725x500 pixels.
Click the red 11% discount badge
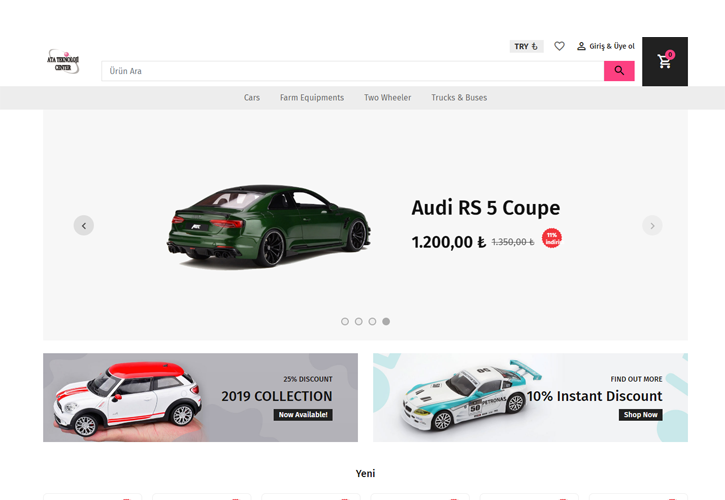point(552,238)
